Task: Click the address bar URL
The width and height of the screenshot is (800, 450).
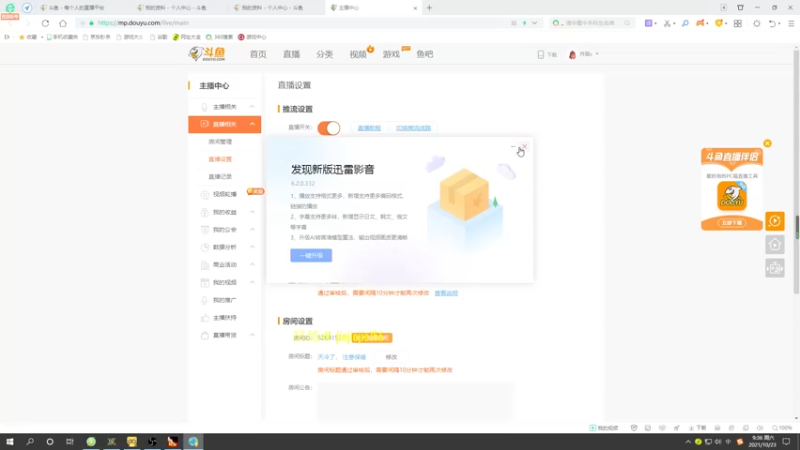Action: click(143, 23)
